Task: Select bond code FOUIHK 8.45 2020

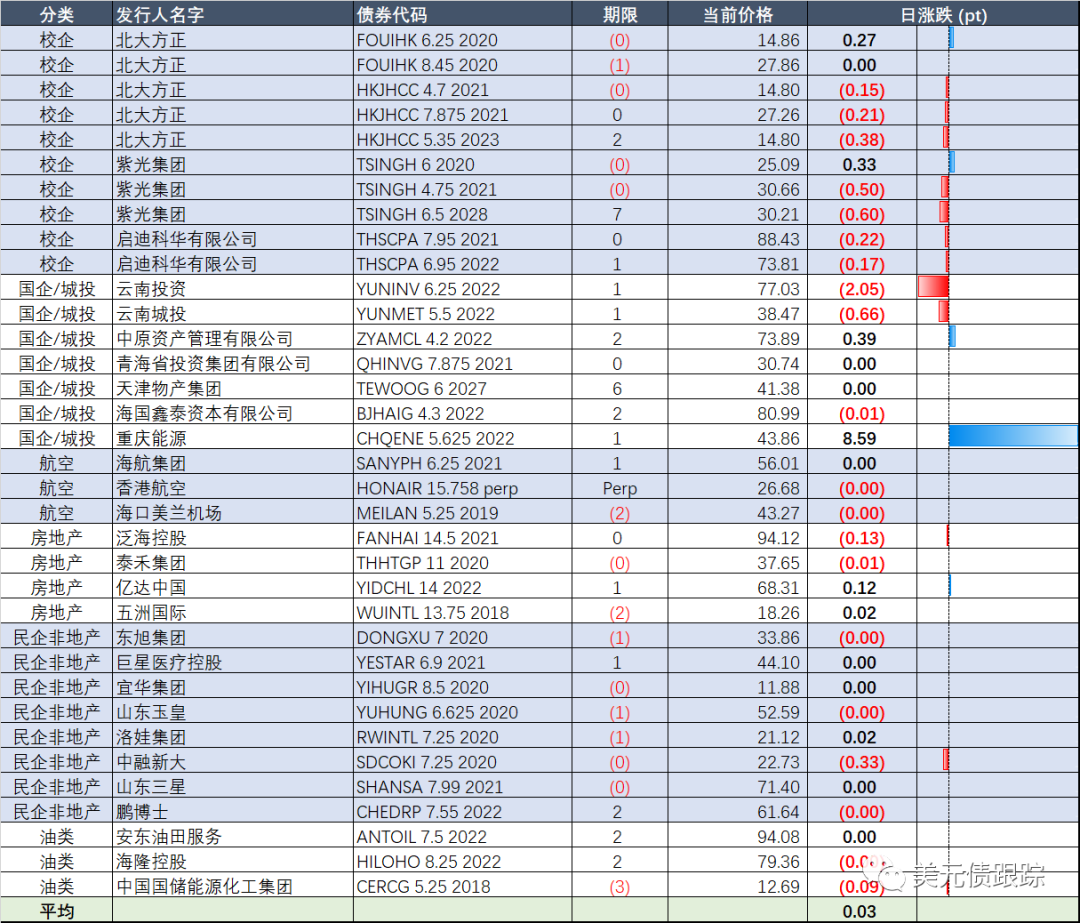Action: click(x=427, y=65)
